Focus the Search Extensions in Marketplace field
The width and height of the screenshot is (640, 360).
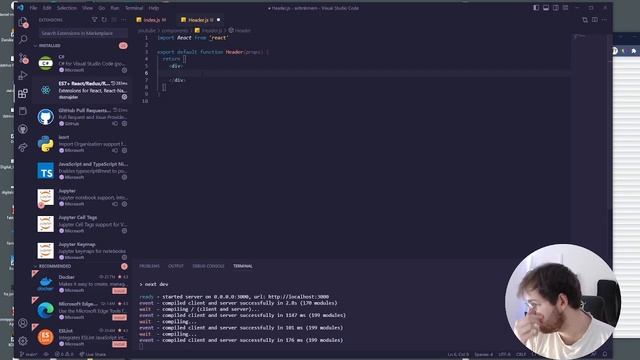(83, 33)
